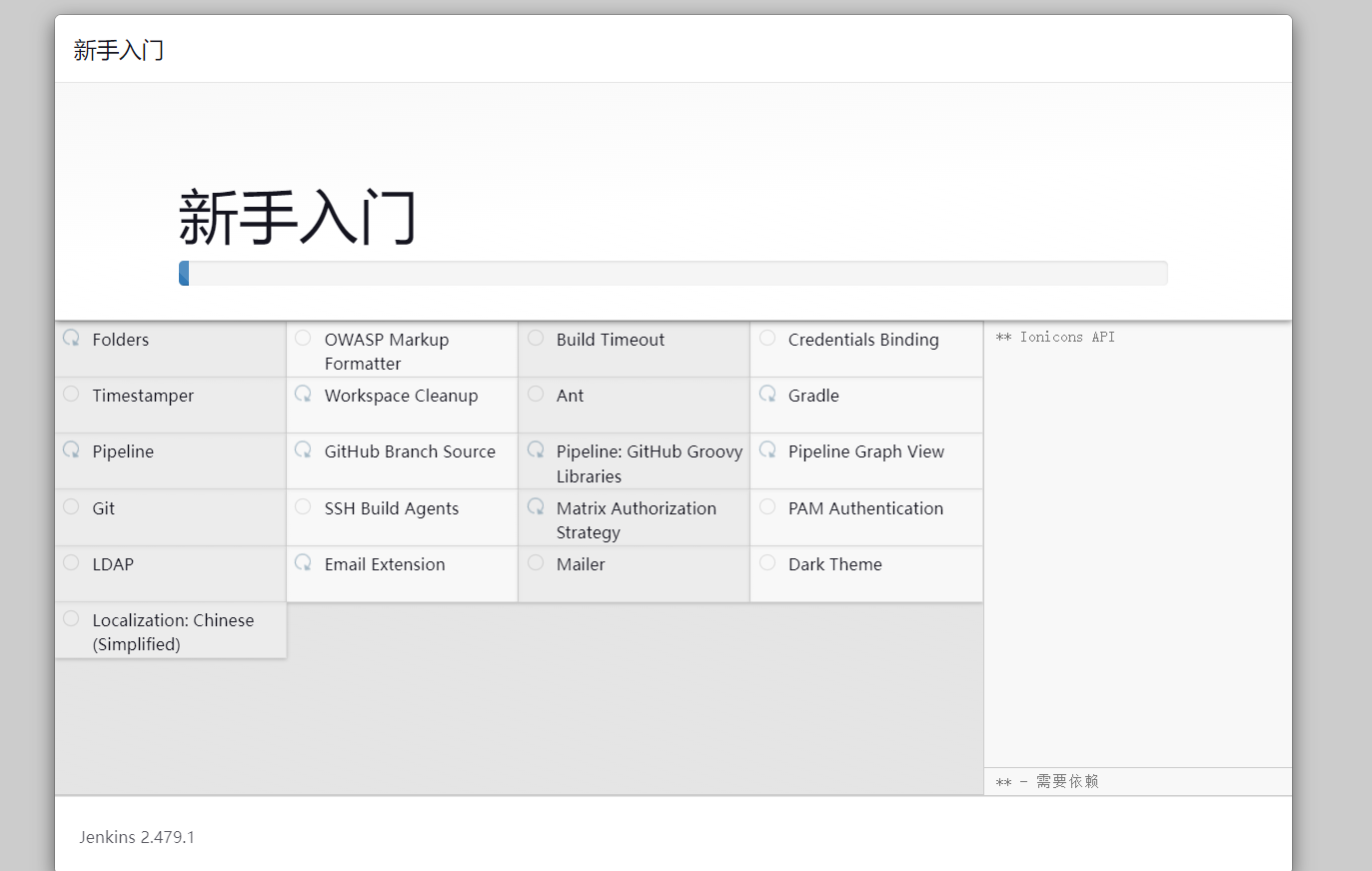Click the installation progress bar
The width and height of the screenshot is (1372, 871).
click(673, 273)
